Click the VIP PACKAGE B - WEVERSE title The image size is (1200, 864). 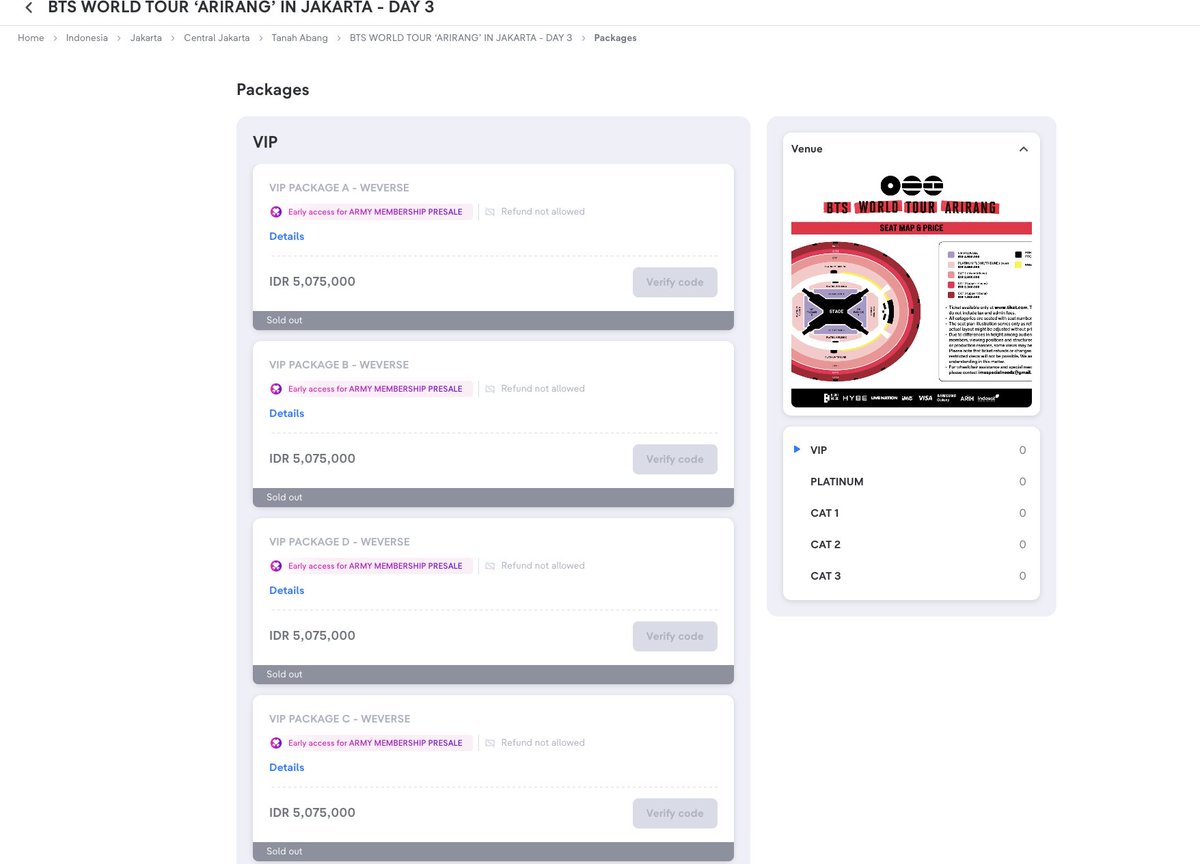[x=339, y=365]
